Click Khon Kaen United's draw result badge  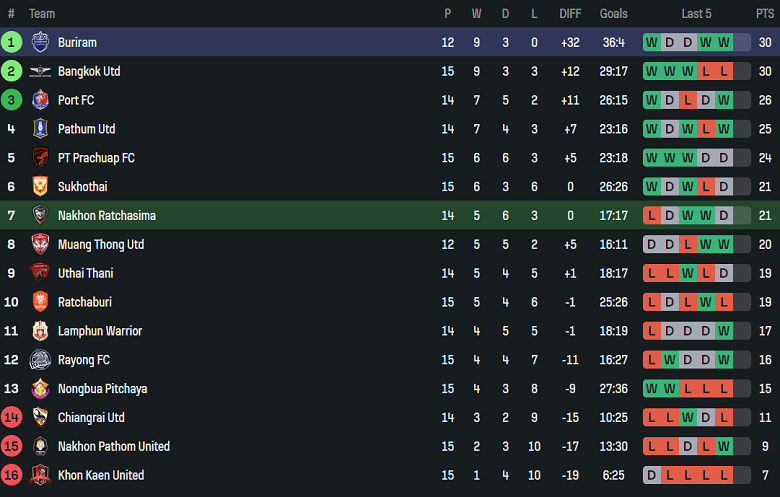click(x=652, y=475)
